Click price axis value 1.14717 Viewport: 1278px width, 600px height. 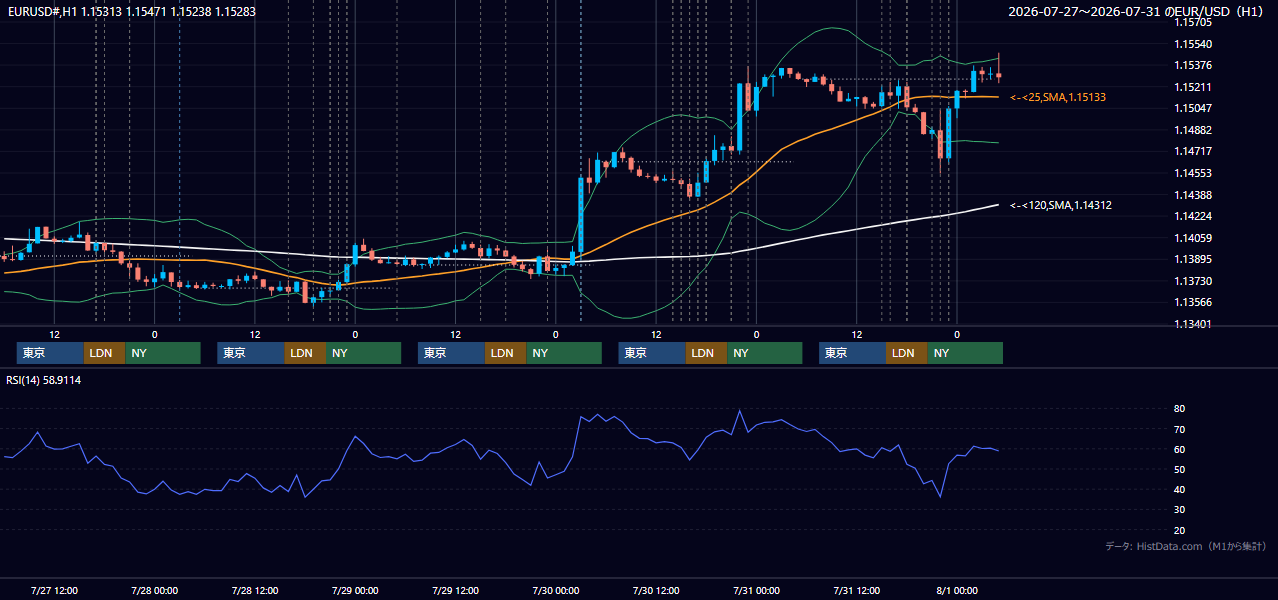(1193, 151)
